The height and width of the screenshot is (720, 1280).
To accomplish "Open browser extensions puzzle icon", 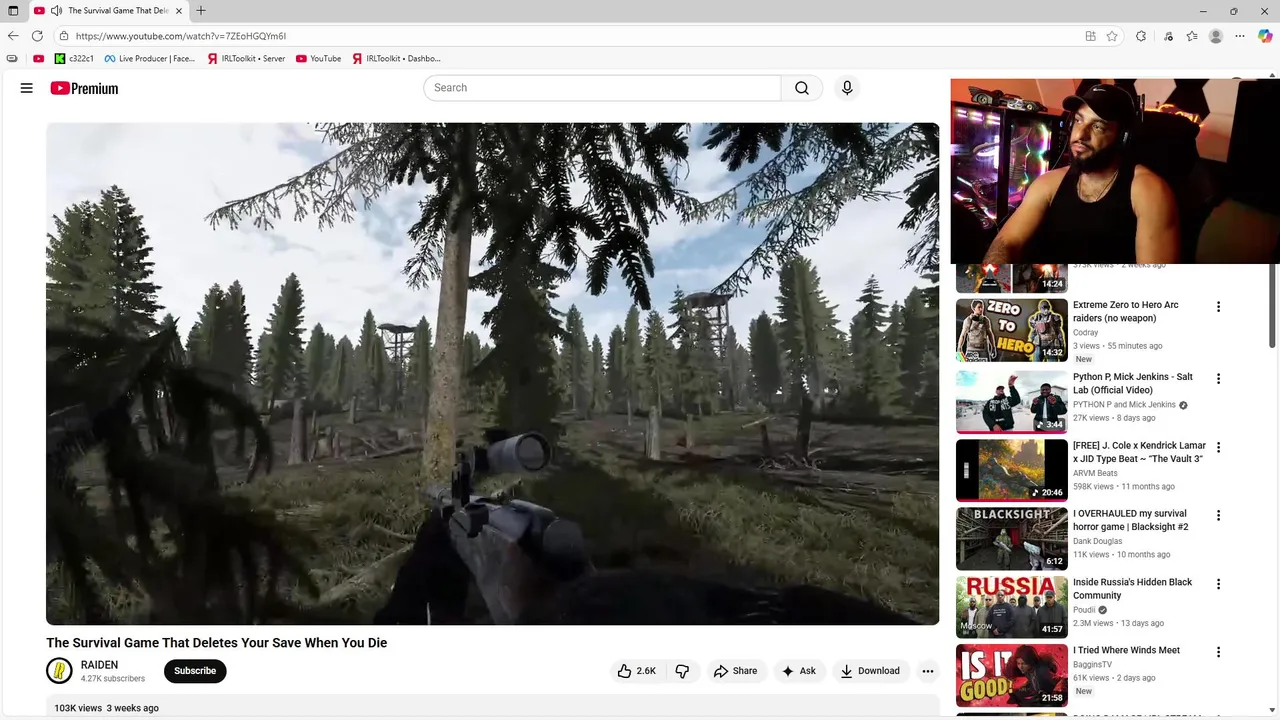I will [x=1141, y=36].
